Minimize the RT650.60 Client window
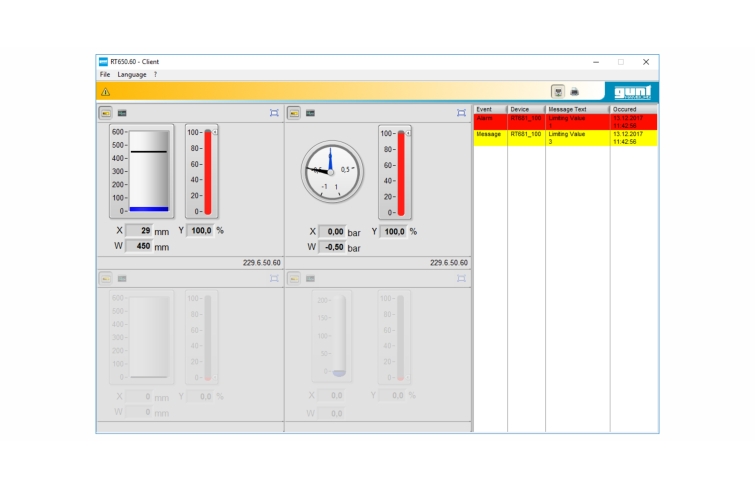Viewport: 755px width, 488px height. (x=596, y=62)
